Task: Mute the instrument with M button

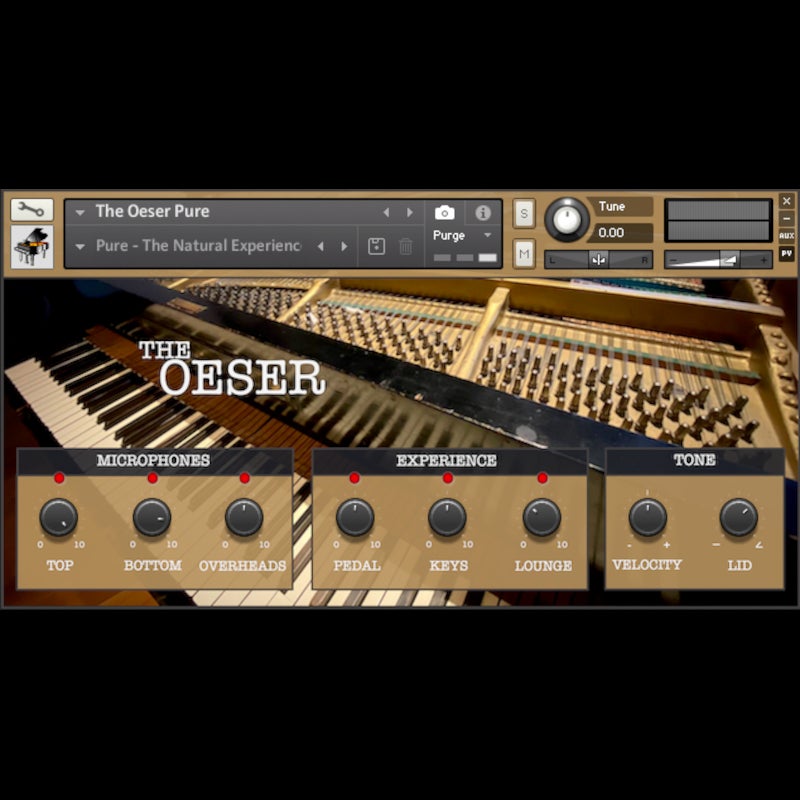Action: click(524, 253)
